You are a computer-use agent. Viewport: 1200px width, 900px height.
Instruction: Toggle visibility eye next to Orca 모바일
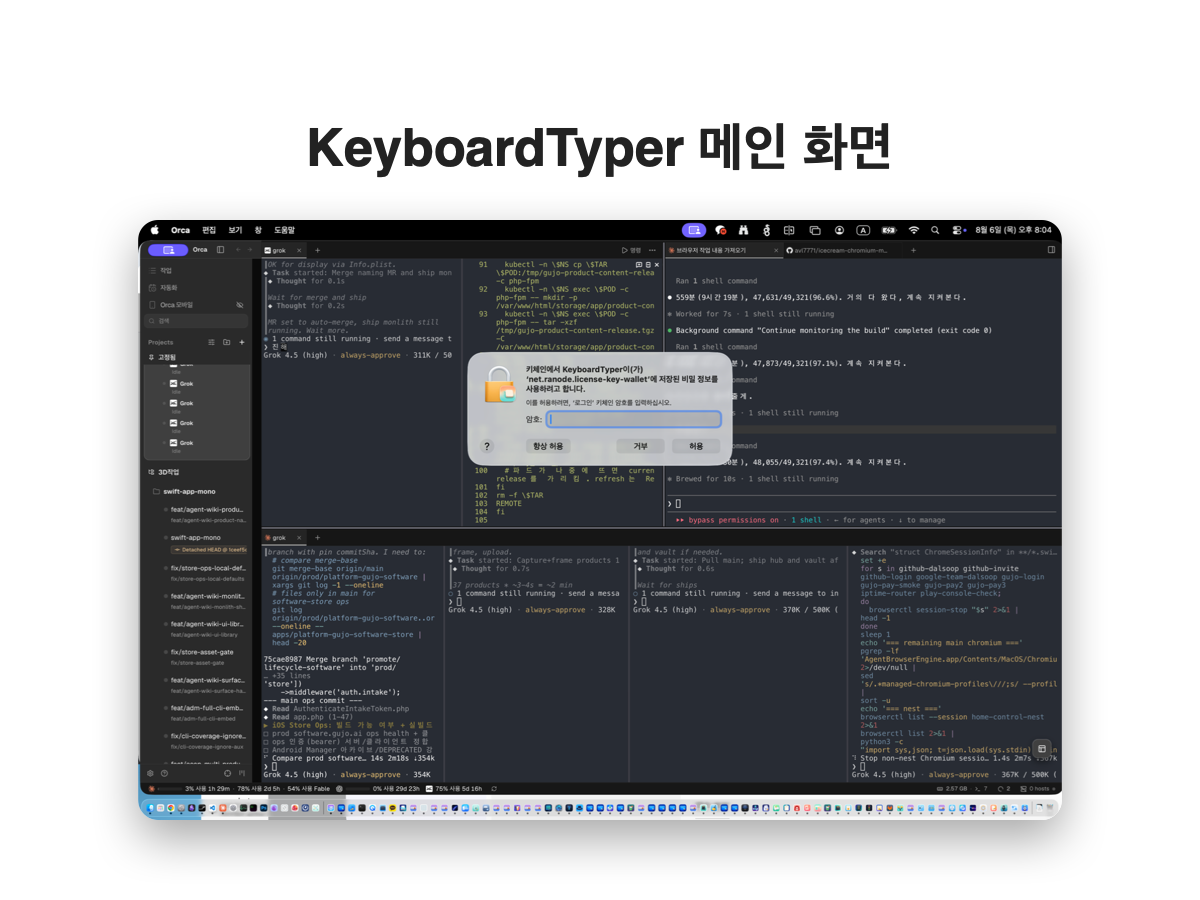tap(240, 304)
